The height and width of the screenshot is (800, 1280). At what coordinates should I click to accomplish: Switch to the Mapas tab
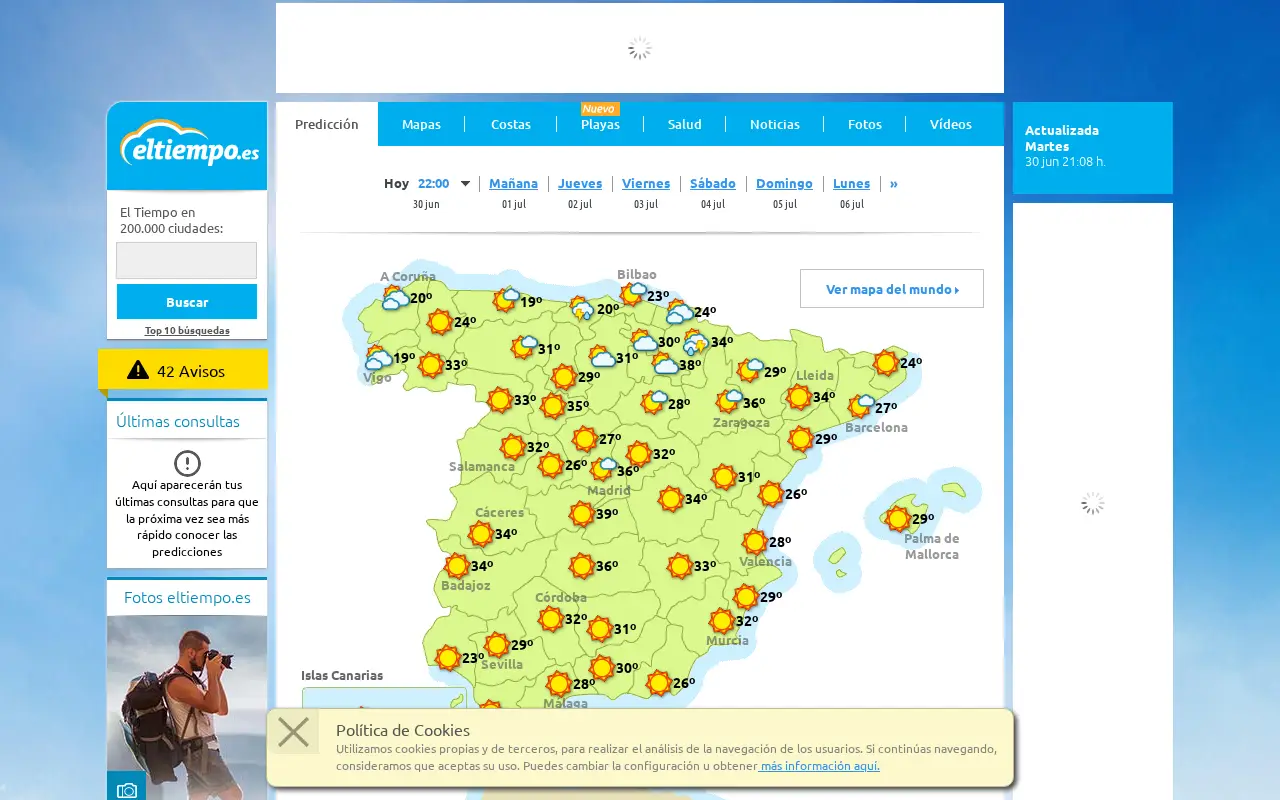(x=421, y=124)
